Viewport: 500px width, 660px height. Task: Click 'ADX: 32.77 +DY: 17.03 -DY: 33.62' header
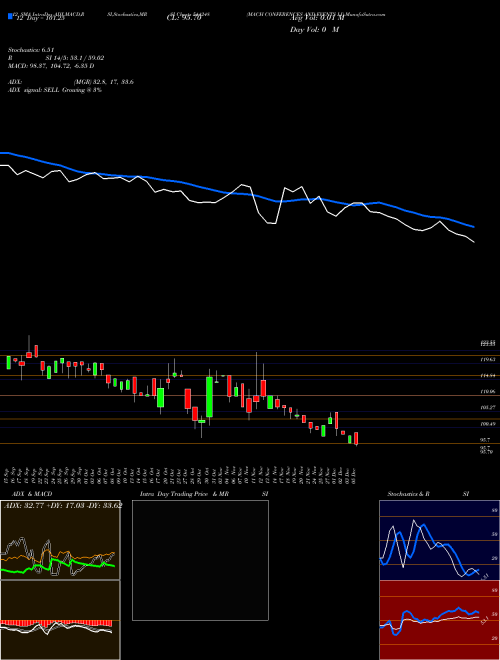63,506
